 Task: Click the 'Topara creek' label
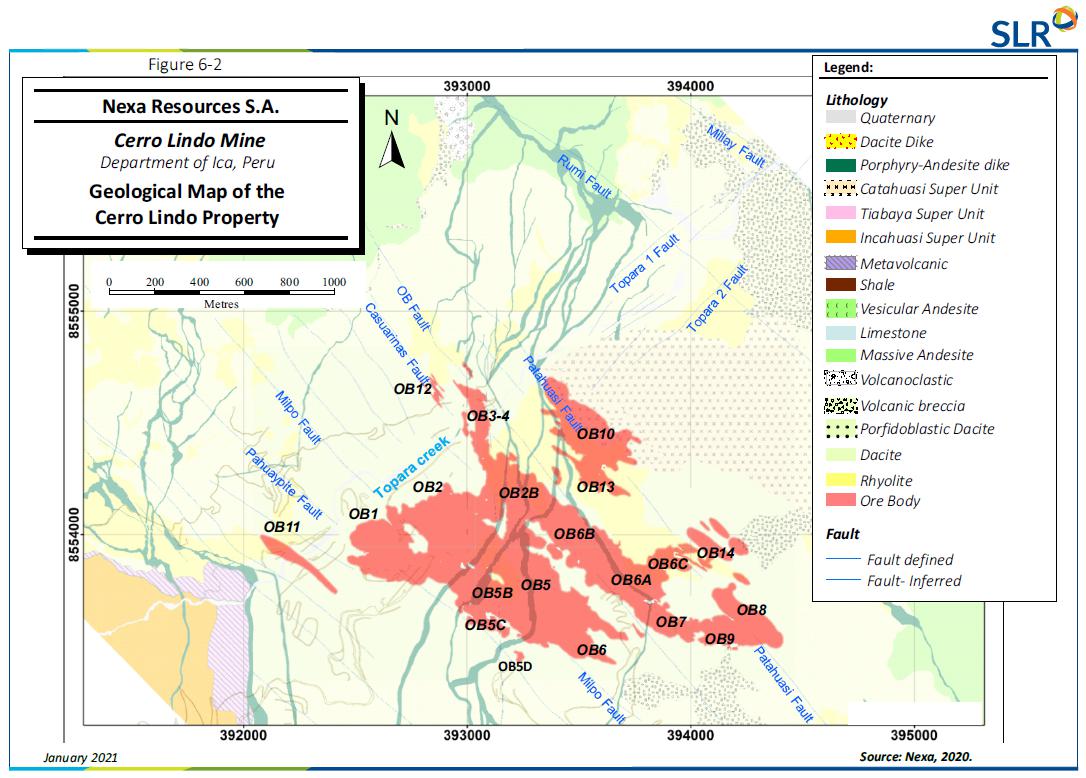[x=412, y=466]
